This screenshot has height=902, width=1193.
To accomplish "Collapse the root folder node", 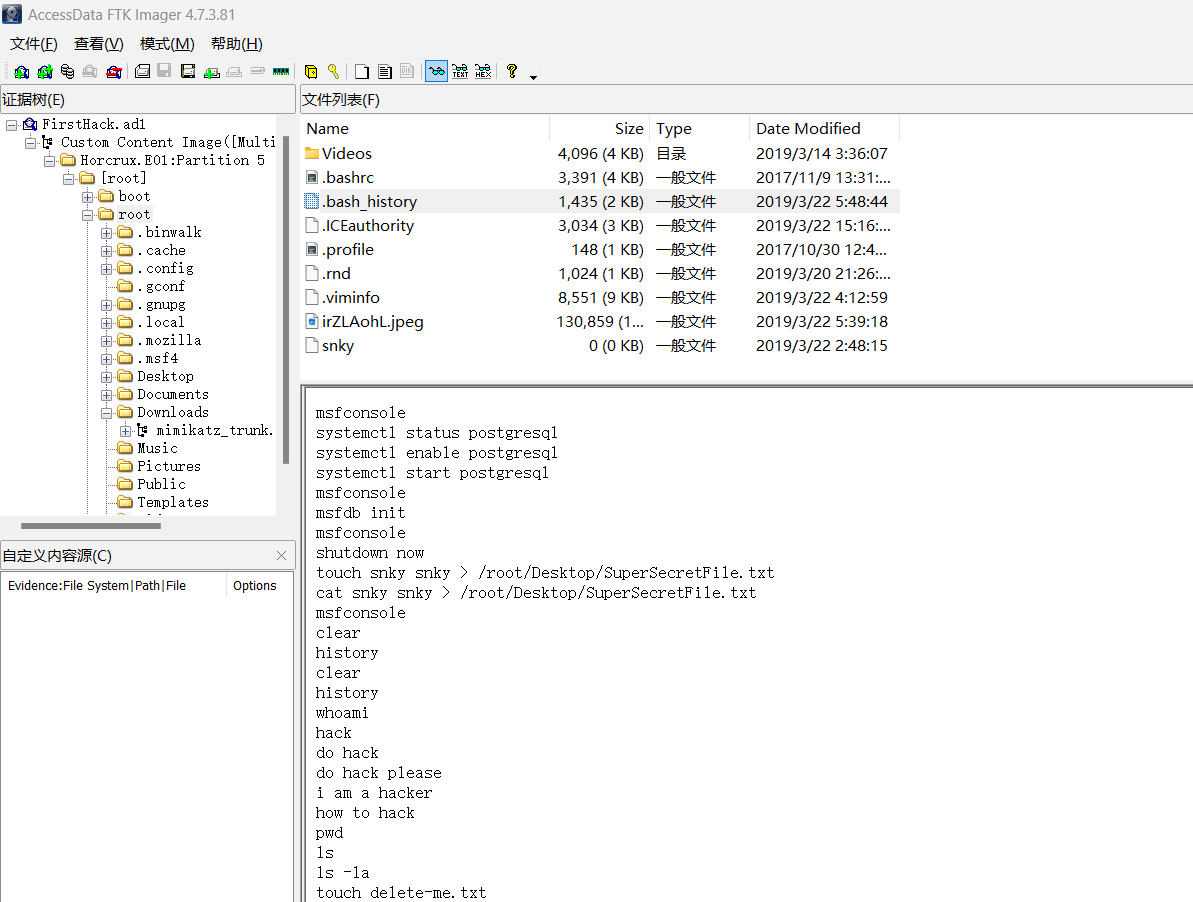I will [x=87, y=215].
